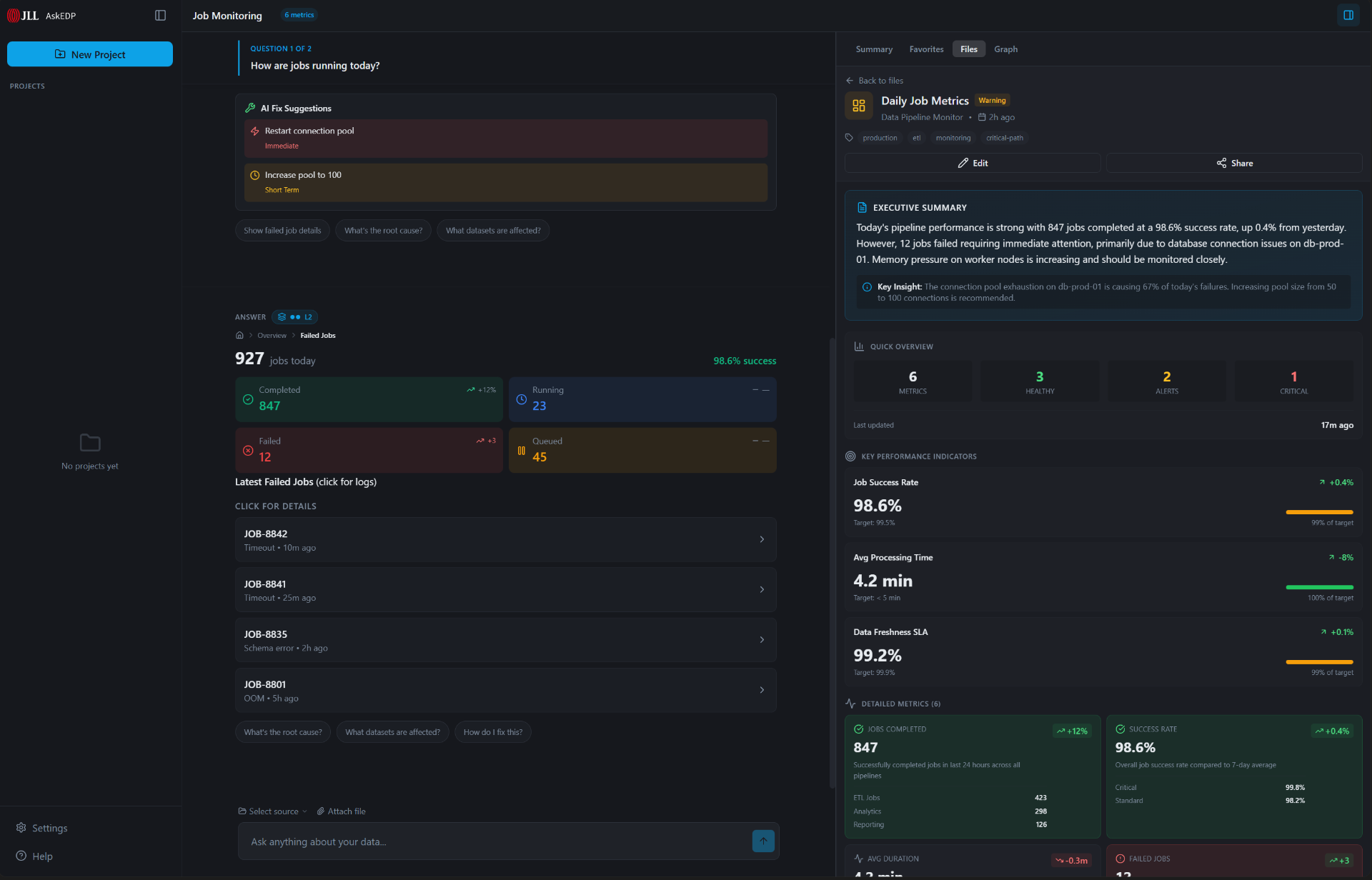Expand JOB-8842 row chevron
The height and width of the screenshot is (880, 1372).
(762, 539)
